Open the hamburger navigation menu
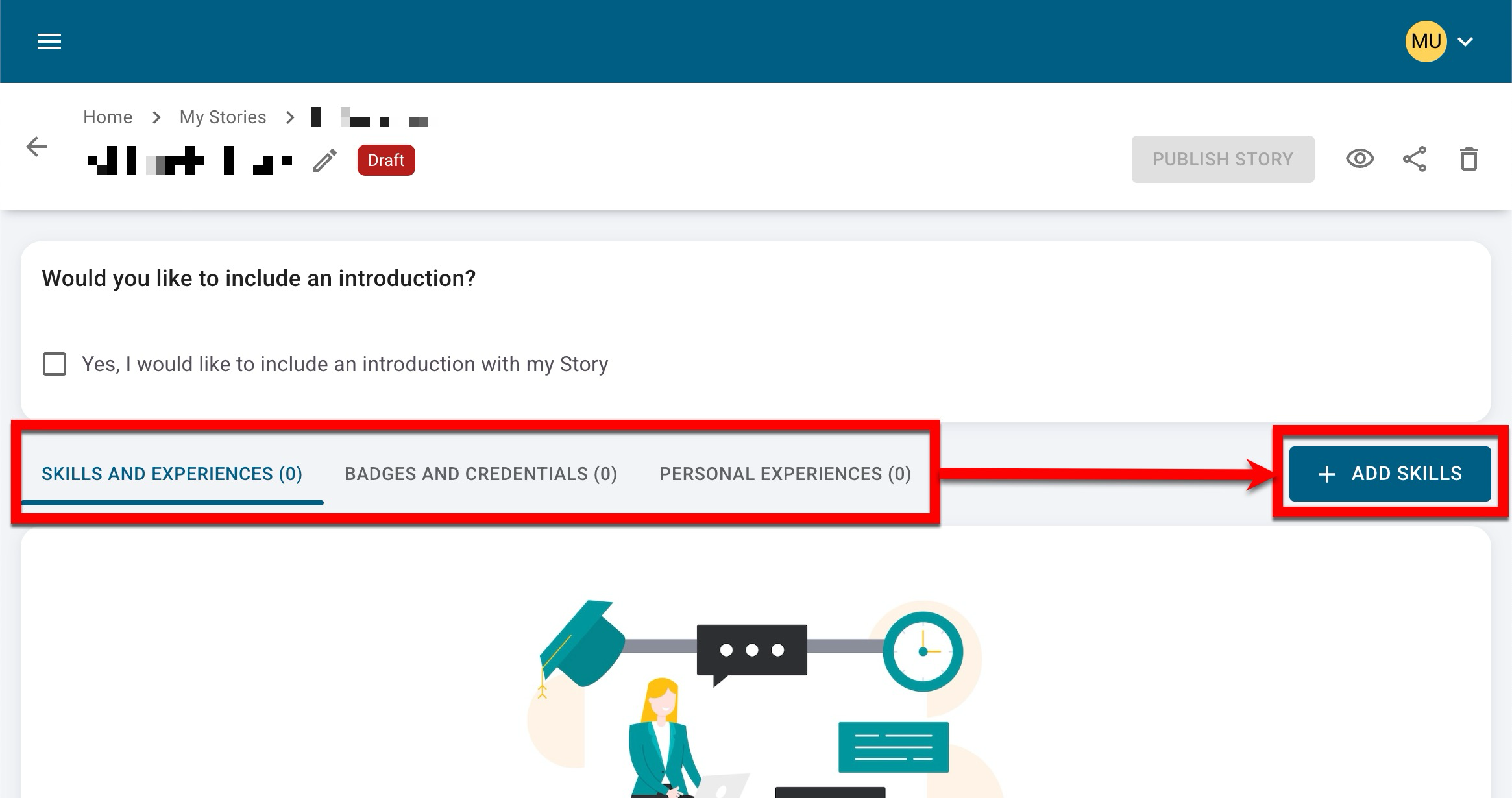This screenshot has height=798, width=1512. (x=49, y=42)
